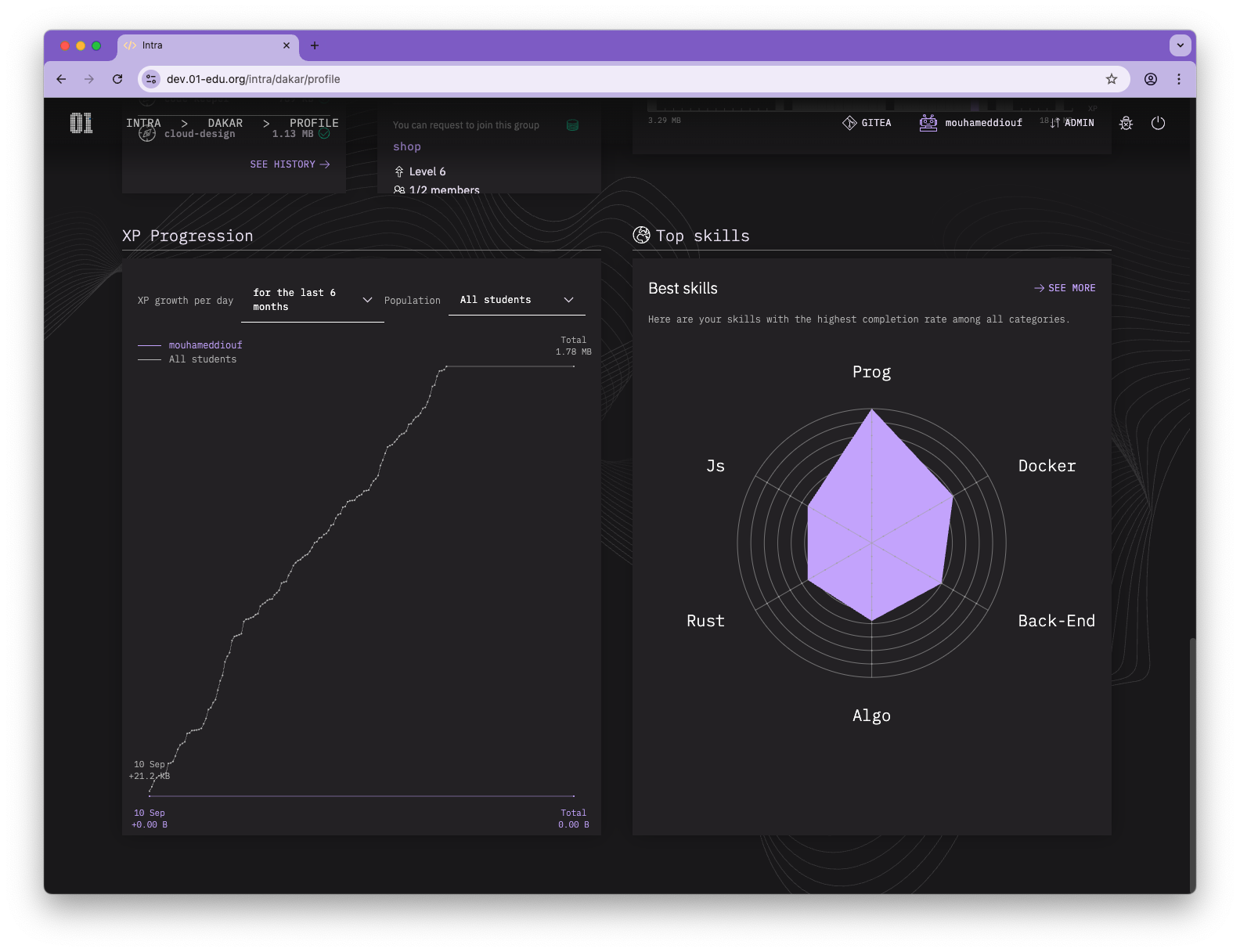Open the Chrome three-dot menu

1178,79
